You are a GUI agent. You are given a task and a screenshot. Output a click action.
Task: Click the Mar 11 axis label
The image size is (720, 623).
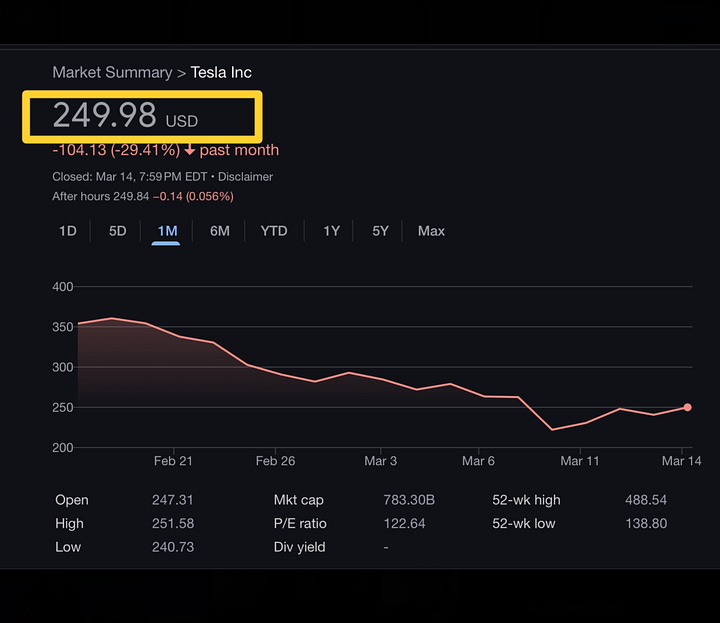click(580, 461)
